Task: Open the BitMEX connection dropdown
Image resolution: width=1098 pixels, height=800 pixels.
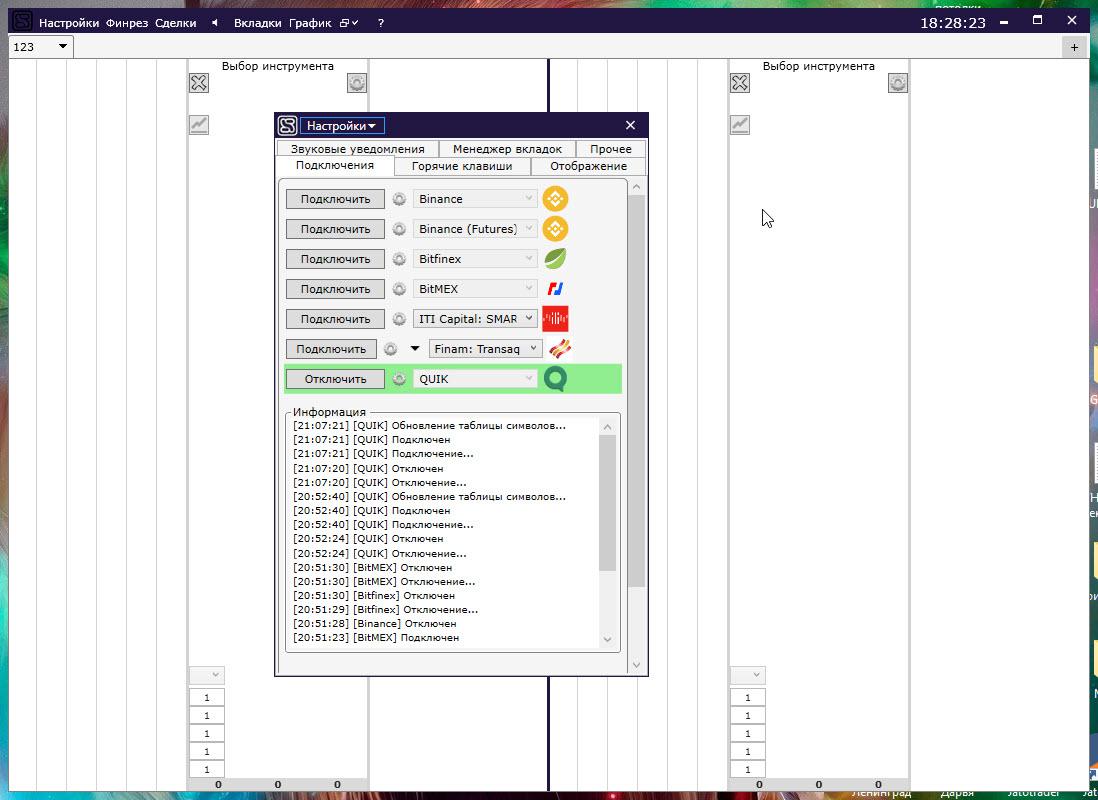Action: click(475, 289)
